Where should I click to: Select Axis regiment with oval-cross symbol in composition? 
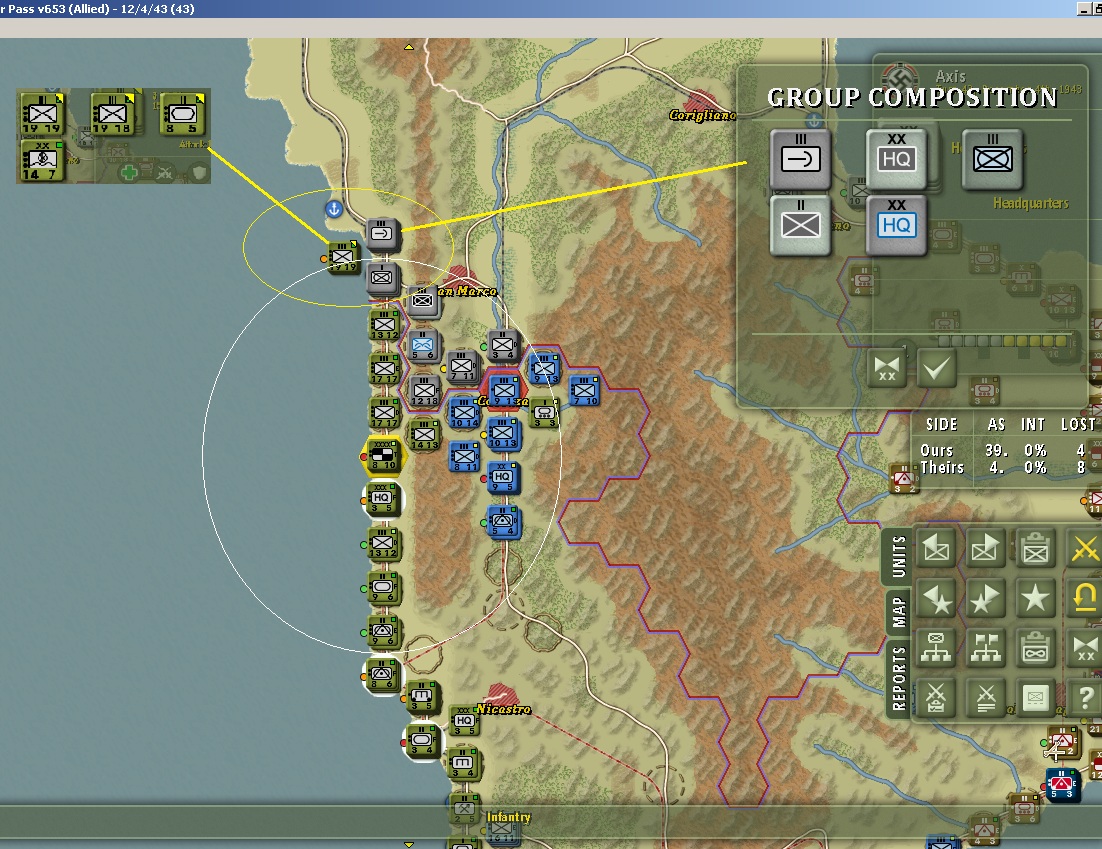click(x=992, y=160)
